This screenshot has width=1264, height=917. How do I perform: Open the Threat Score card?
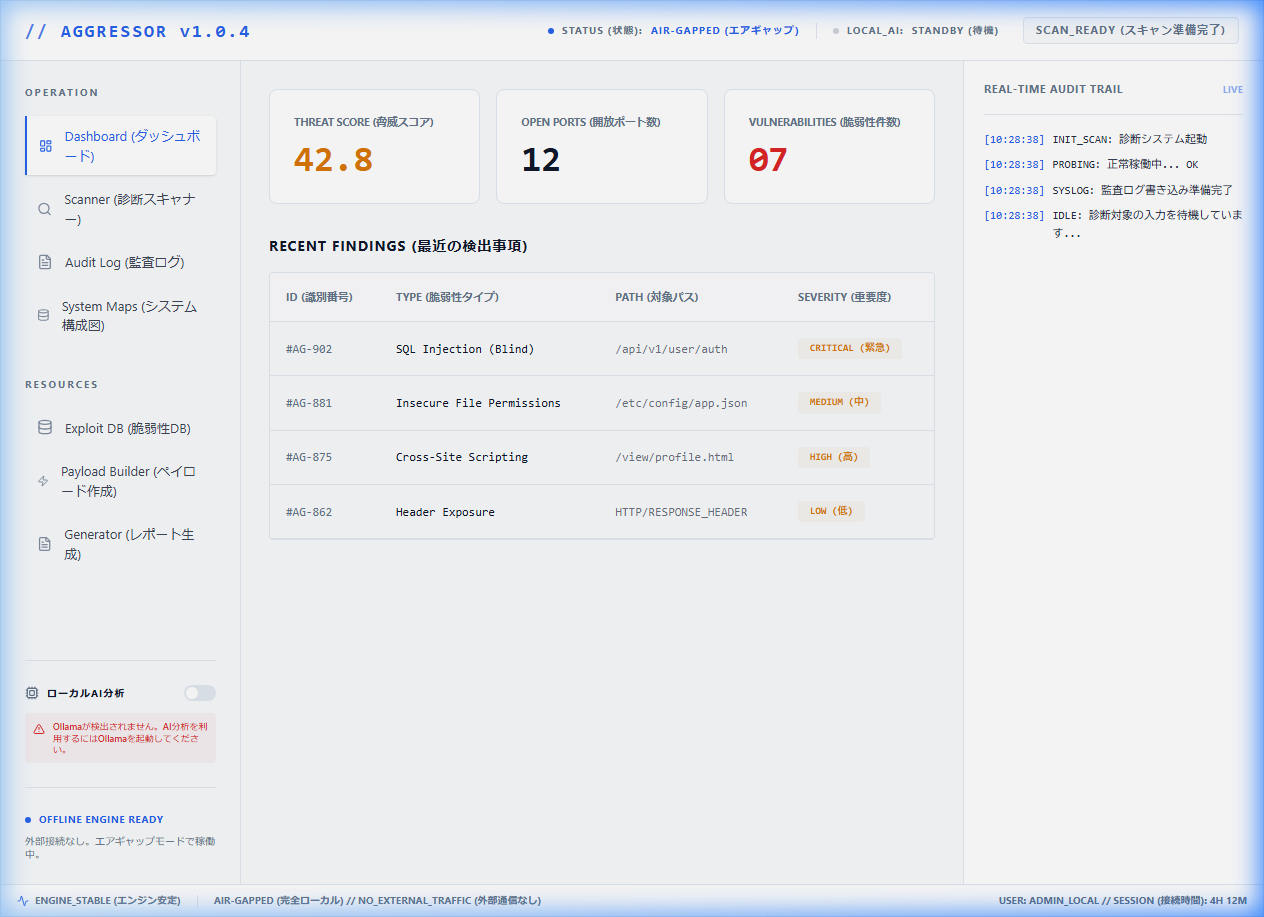pos(374,146)
